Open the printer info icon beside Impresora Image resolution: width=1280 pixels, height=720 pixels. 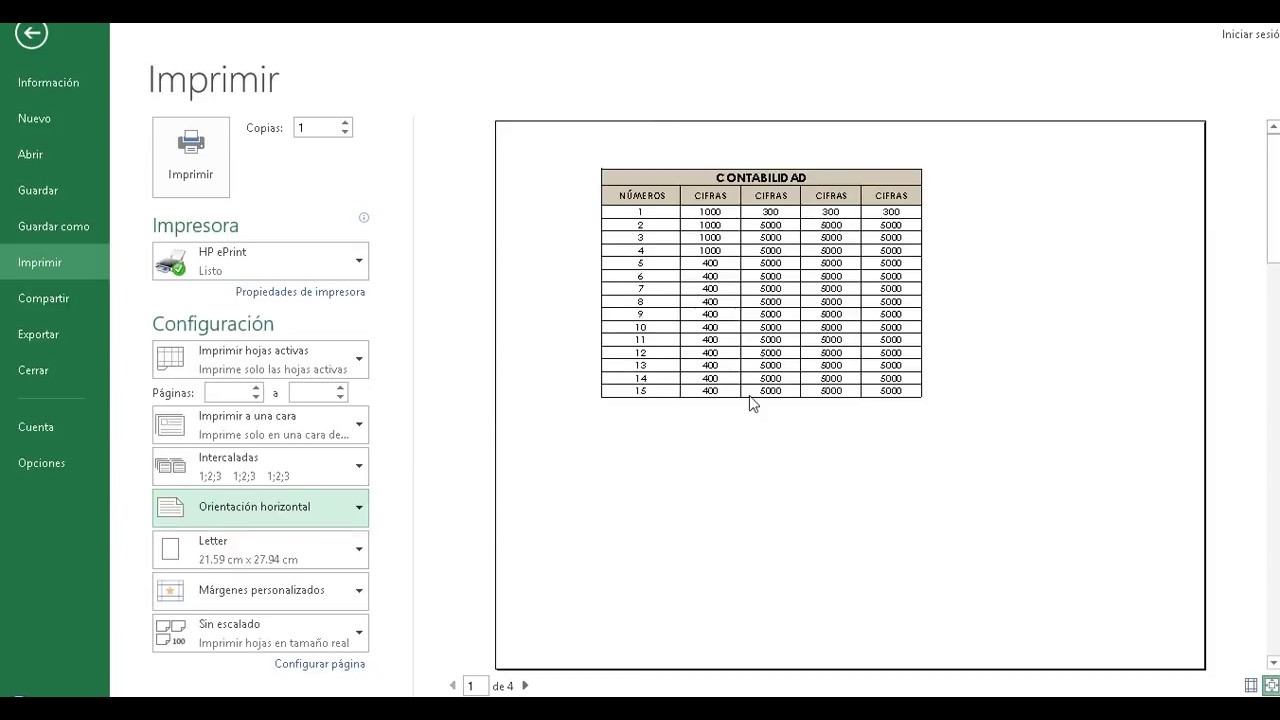click(364, 217)
